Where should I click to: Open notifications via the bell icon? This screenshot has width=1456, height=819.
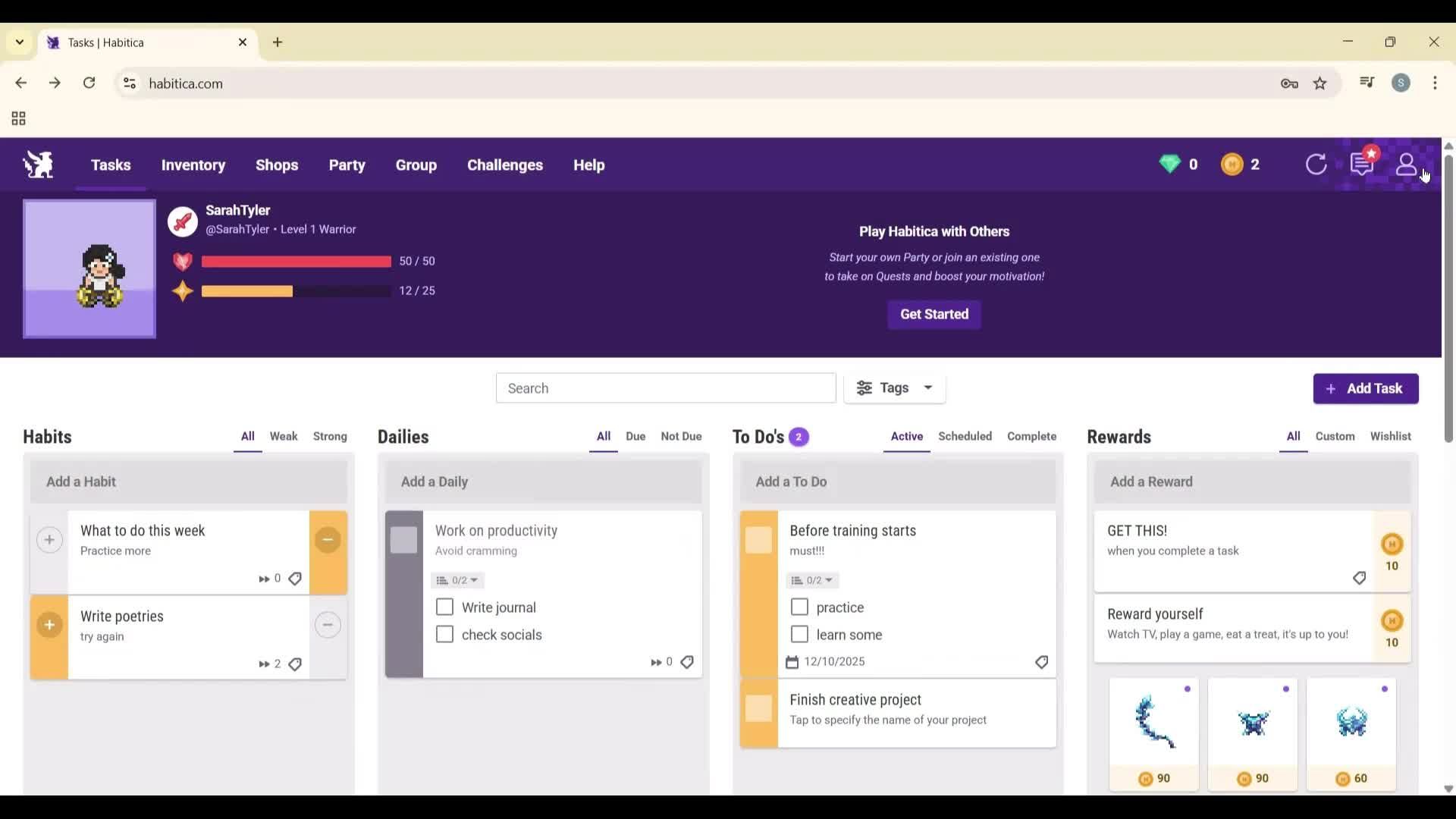[1363, 164]
